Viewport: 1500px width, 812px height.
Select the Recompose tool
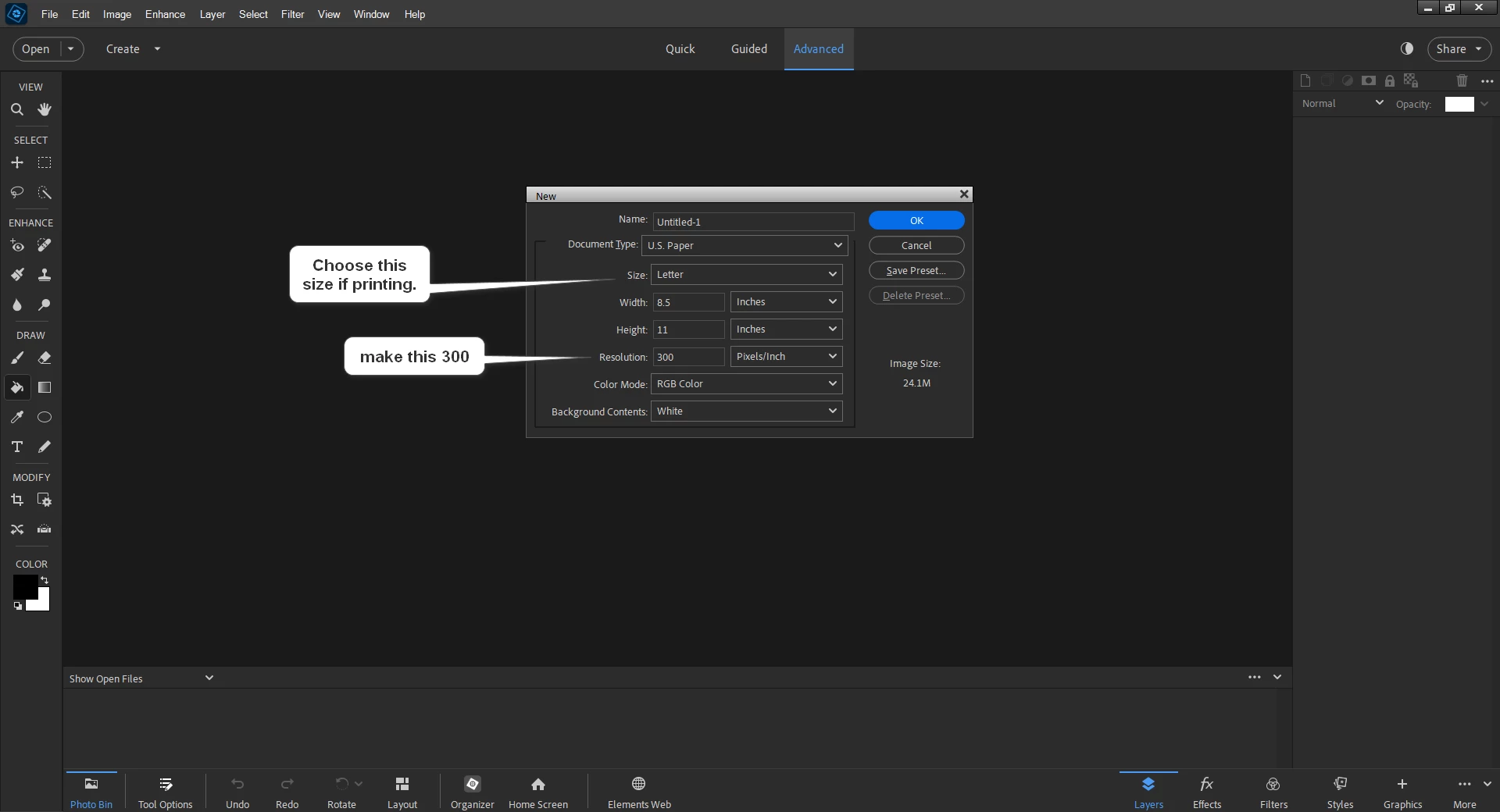45,500
